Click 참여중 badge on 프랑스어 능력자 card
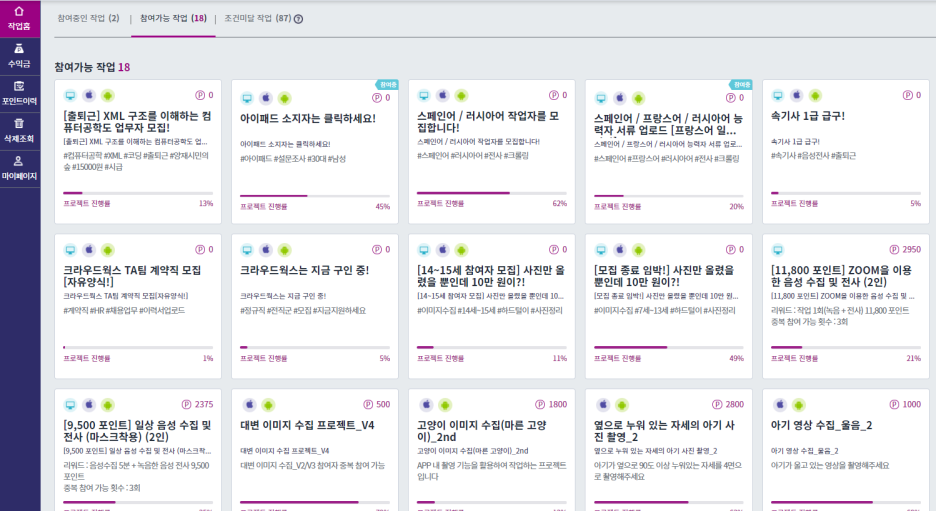This screenshot has width=936, height=511. pyautogui.click(x=742, y=85)
